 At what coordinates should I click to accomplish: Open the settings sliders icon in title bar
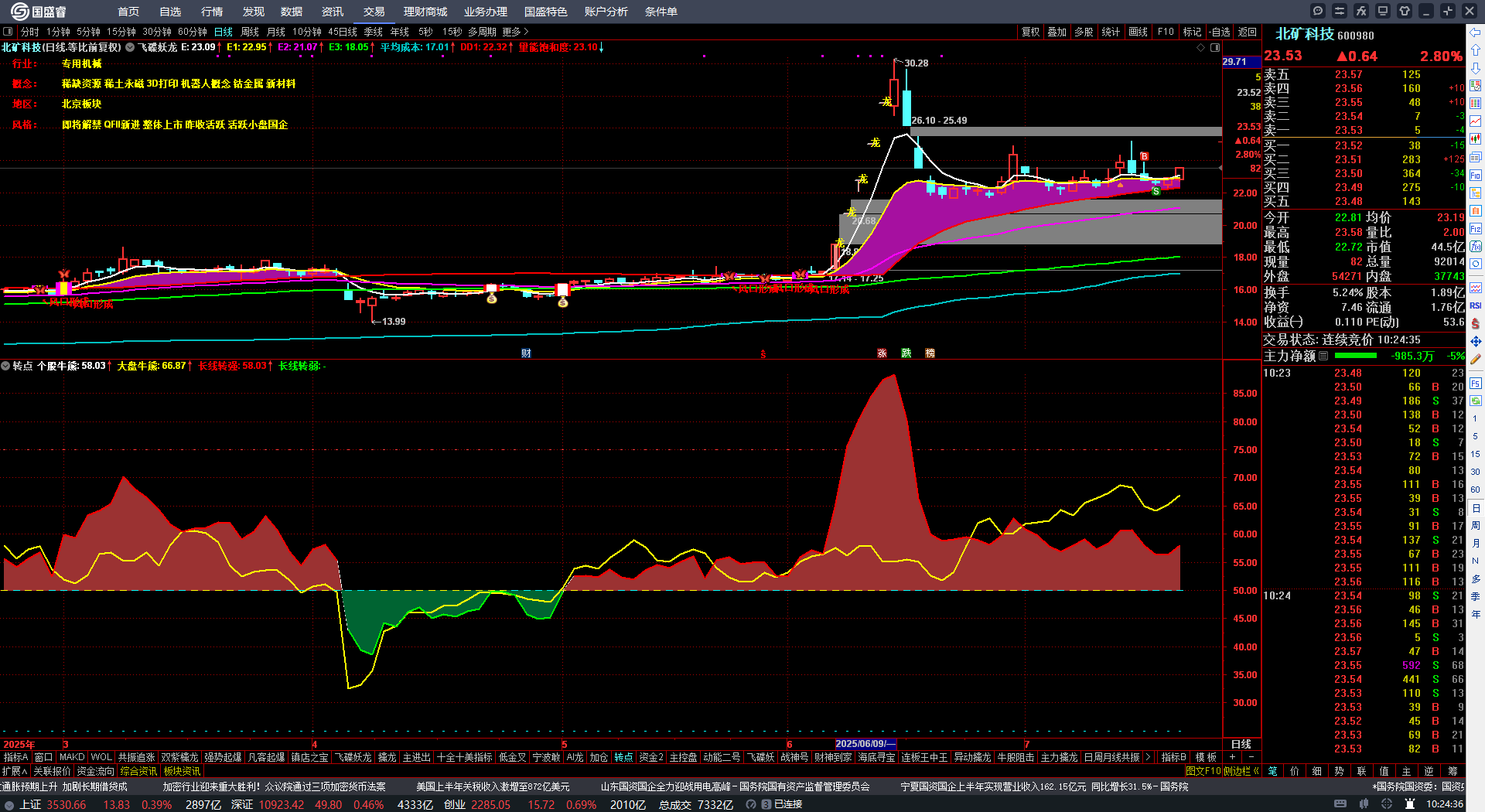tap(1340, 11)
